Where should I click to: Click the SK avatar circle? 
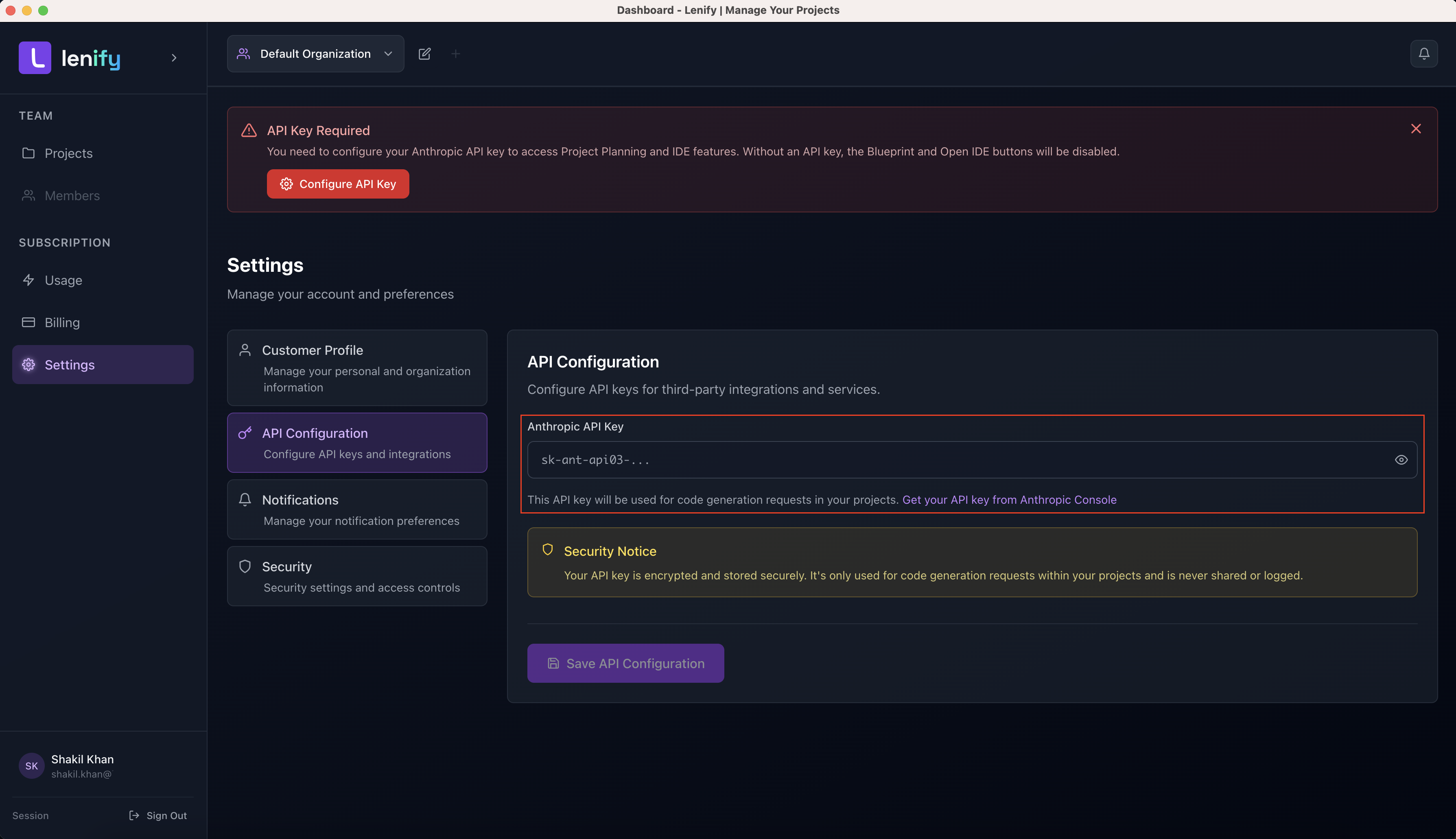click(x=31, y=765)
